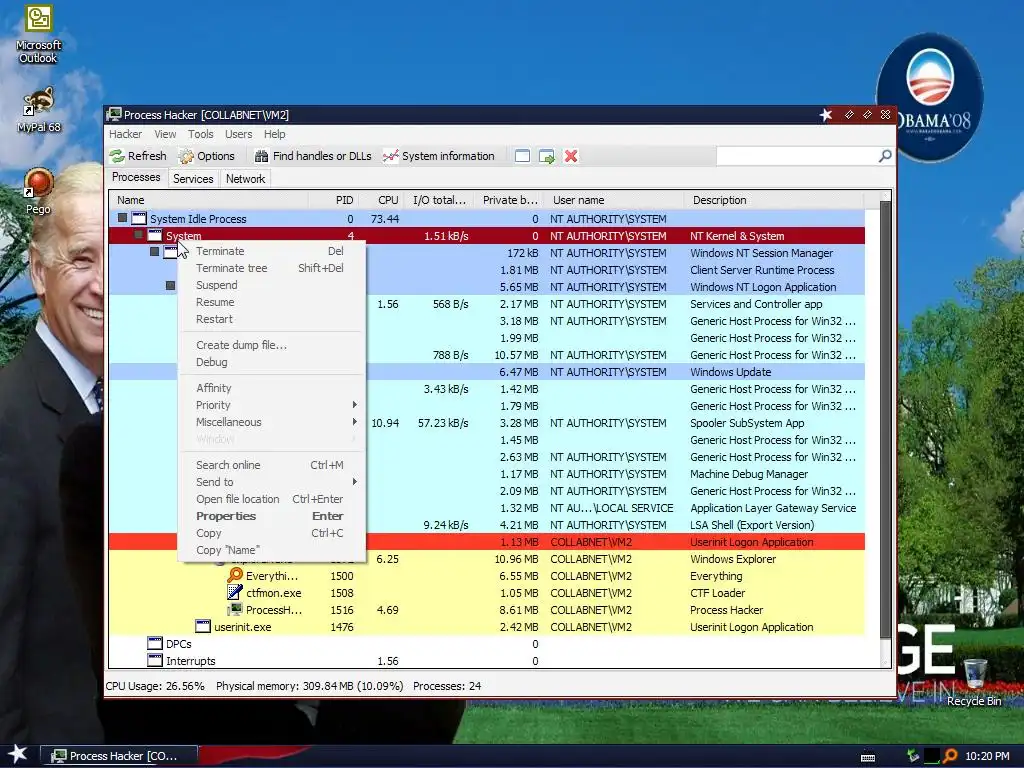
Task: Click Physical memory status bar entry
Action: click(310, 686)
